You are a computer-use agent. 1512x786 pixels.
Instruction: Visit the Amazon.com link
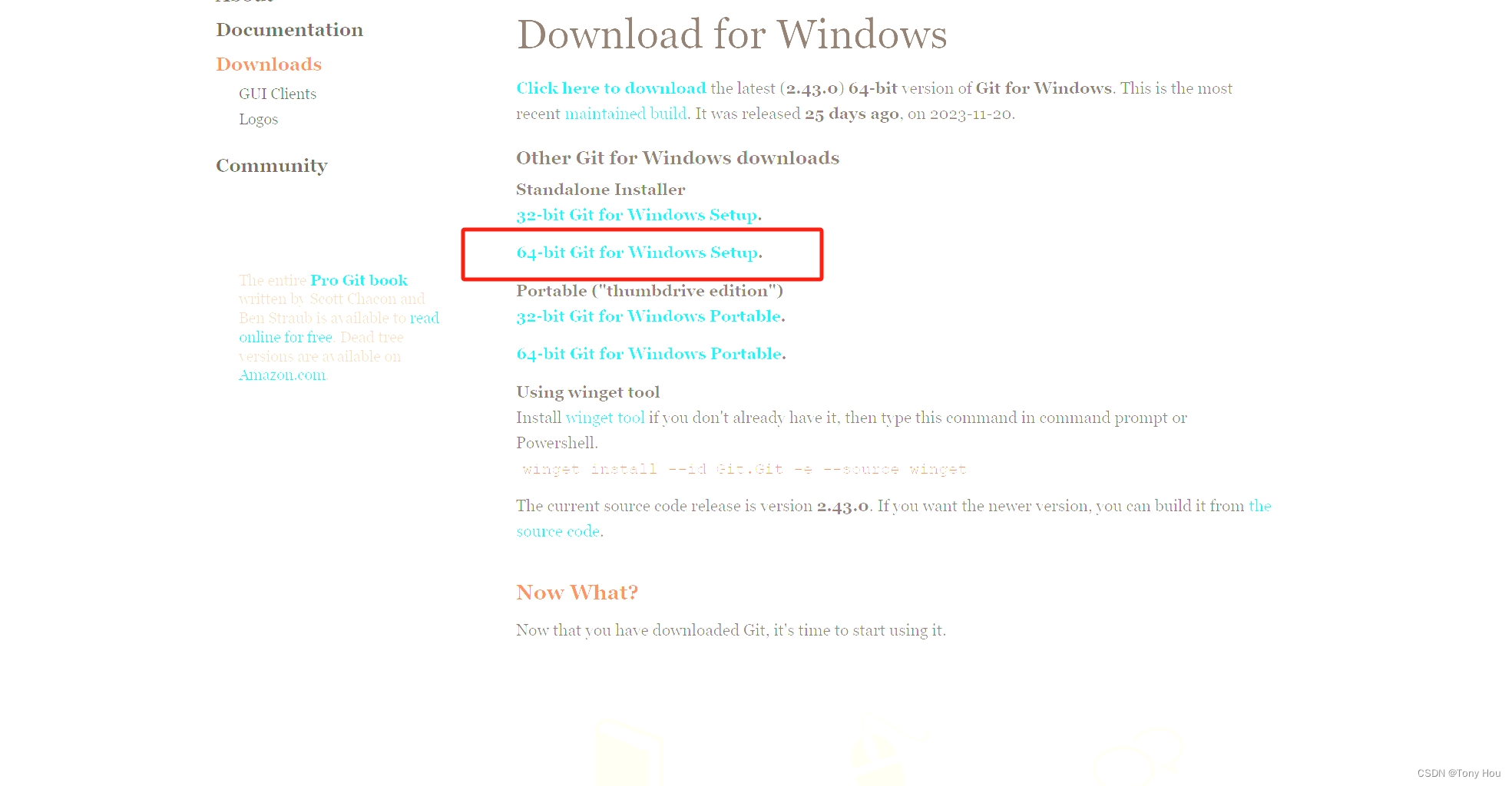coord(282,375)
